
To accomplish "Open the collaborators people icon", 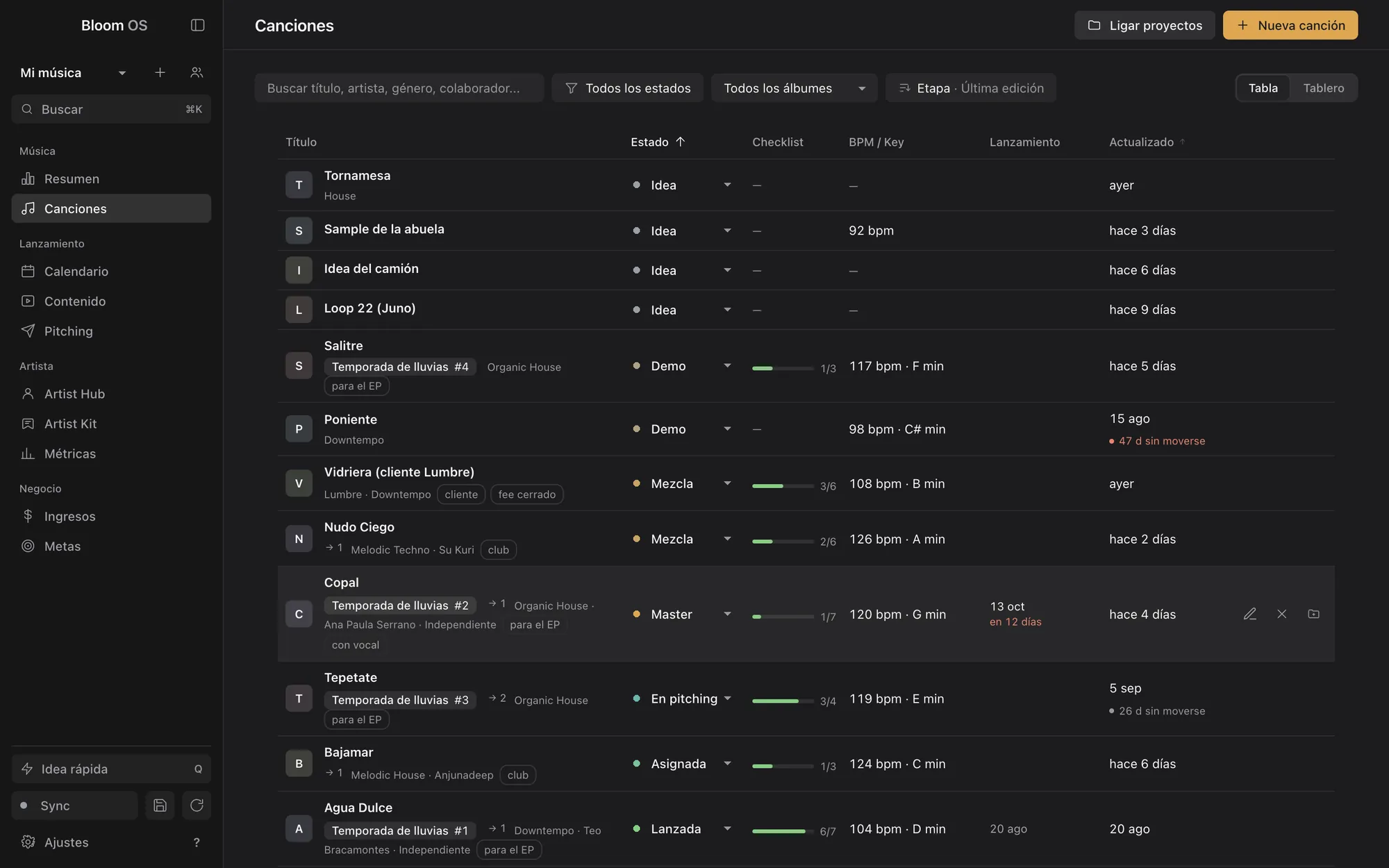I will [x=197, y=72].
